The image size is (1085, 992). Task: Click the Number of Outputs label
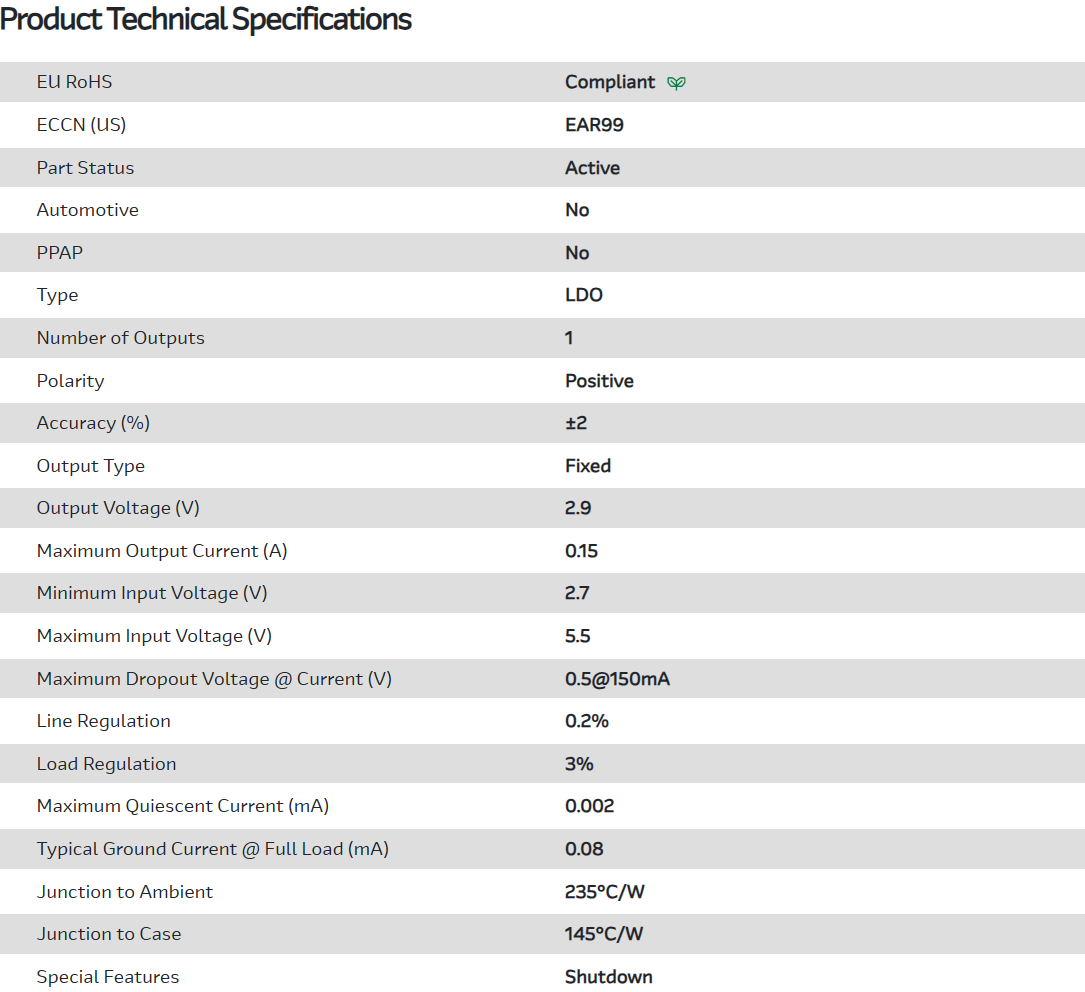point(120,338)
